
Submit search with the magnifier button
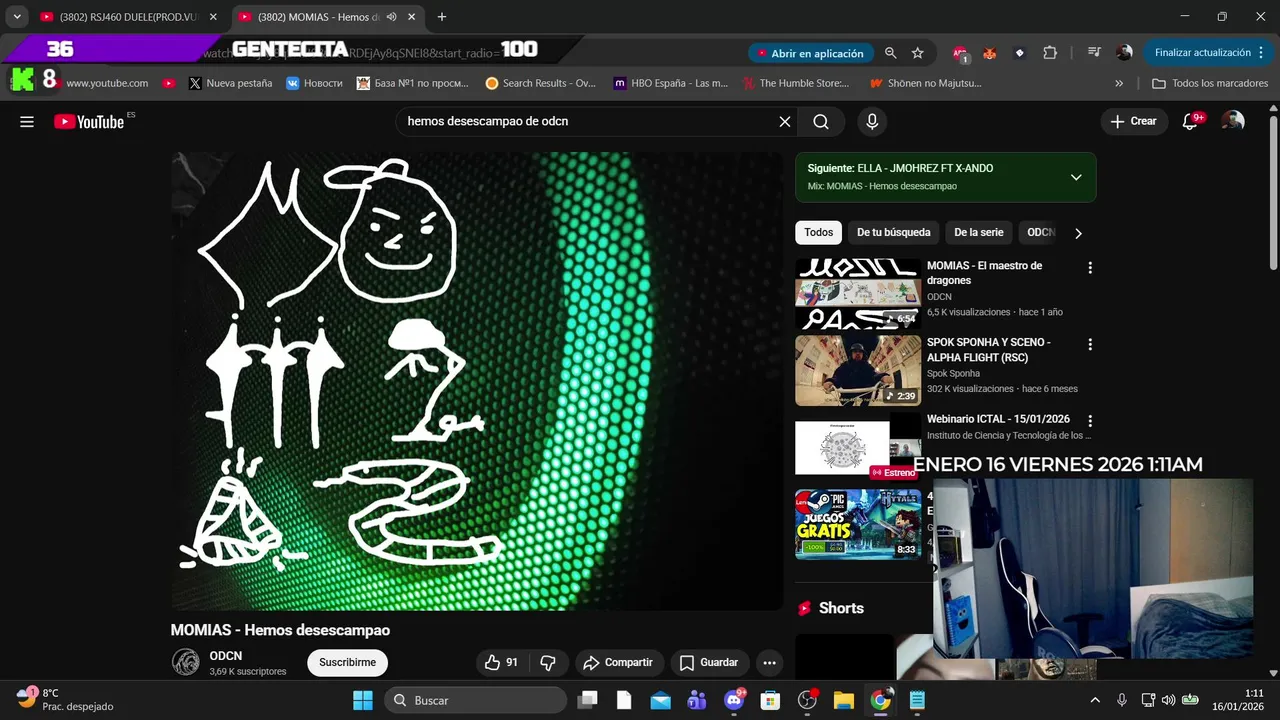tap(821, 121)
